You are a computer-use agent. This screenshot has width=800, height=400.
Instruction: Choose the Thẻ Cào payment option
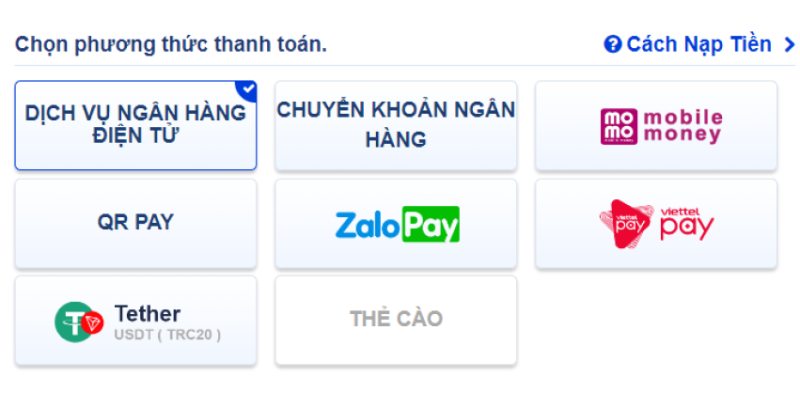click(x=396, y=320)
